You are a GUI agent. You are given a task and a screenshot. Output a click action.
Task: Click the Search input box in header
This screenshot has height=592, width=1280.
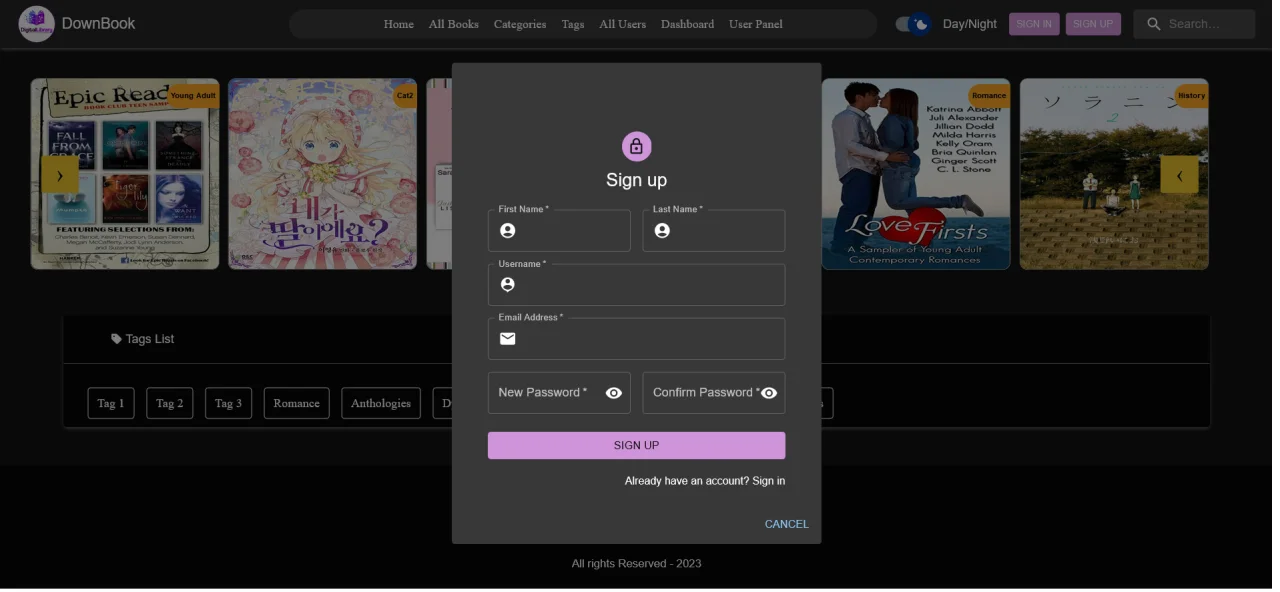click(1194, 24)
